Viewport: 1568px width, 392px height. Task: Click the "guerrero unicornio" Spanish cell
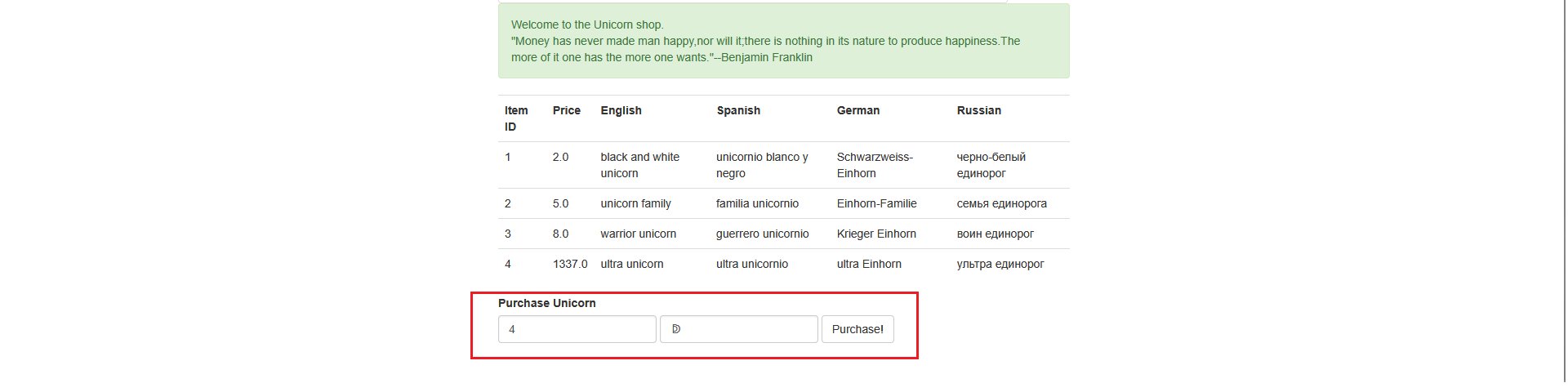[x=762, y=234]
